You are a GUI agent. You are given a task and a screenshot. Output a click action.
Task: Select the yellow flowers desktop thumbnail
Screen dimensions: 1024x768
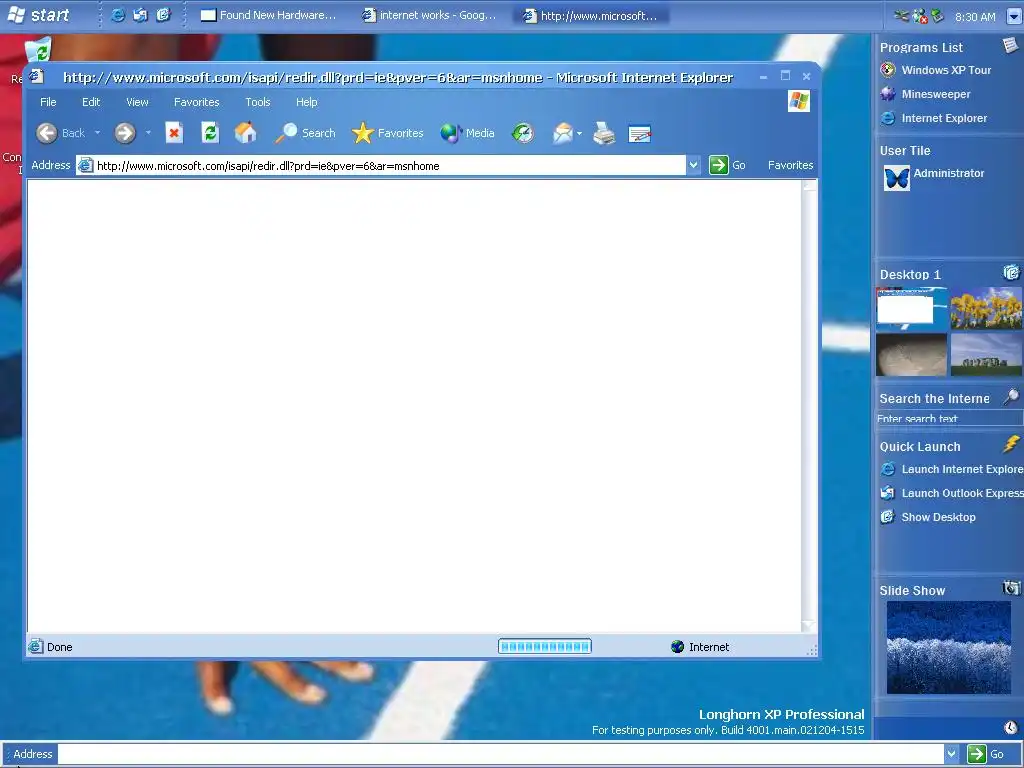click(986, 308)
